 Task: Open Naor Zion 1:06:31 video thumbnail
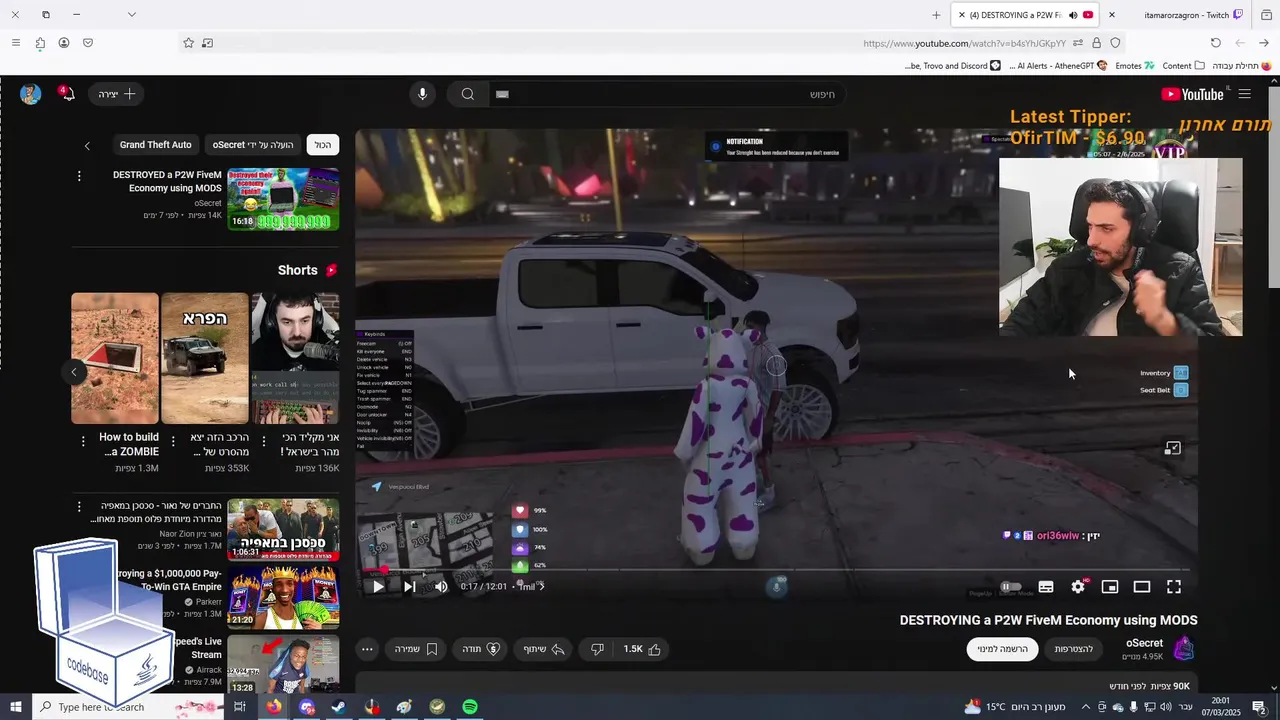(283, 530)
